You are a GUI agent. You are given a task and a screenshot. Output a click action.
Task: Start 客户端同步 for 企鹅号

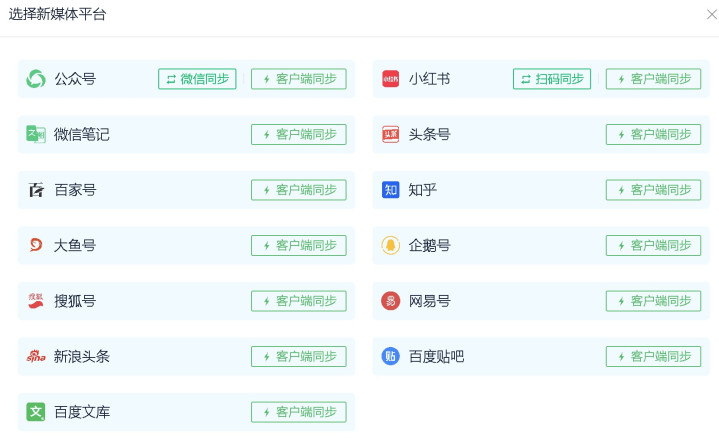click(x=653, y=245)
